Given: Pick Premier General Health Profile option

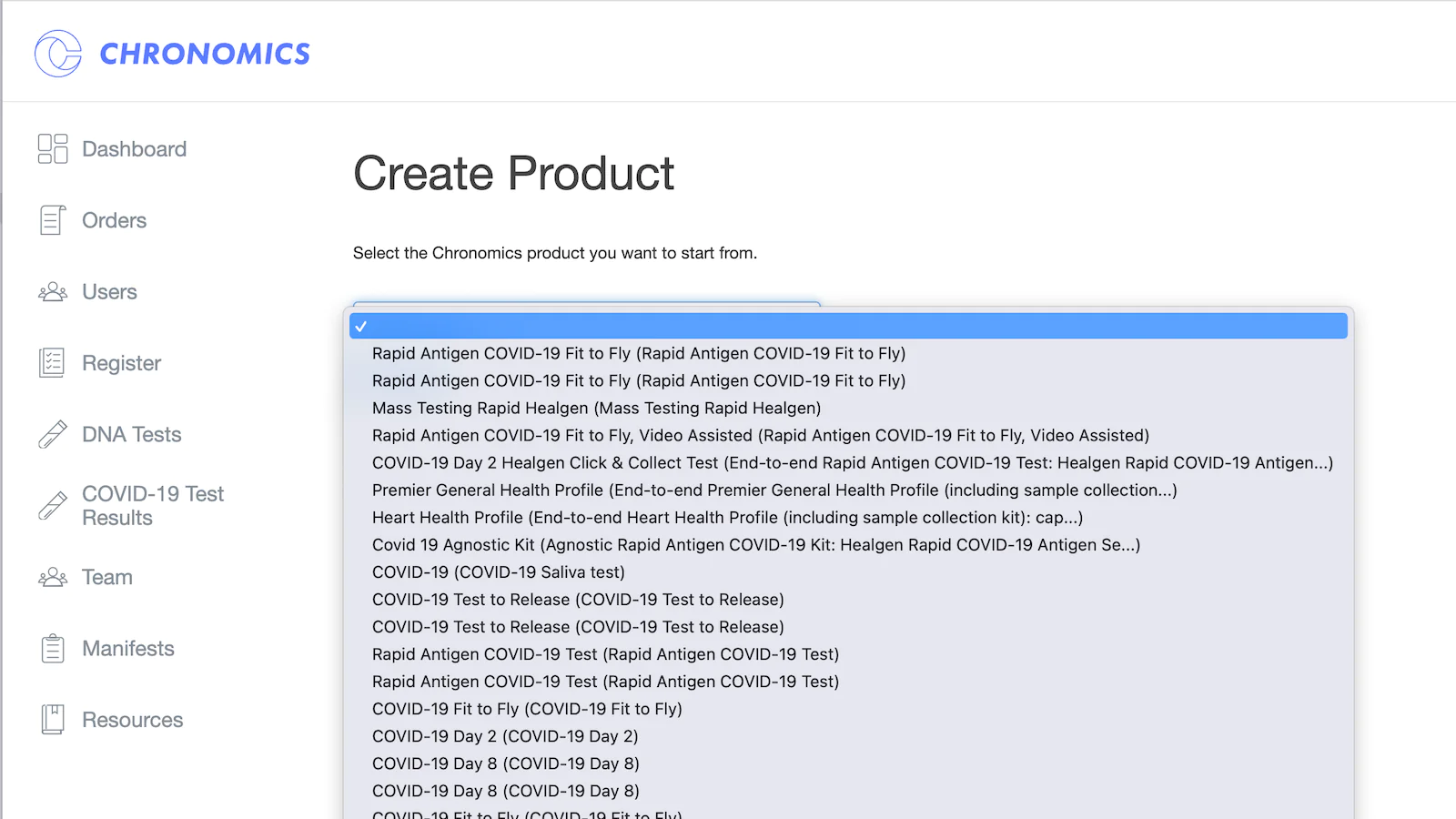Looking at the screenshot, I should point(773,490).
